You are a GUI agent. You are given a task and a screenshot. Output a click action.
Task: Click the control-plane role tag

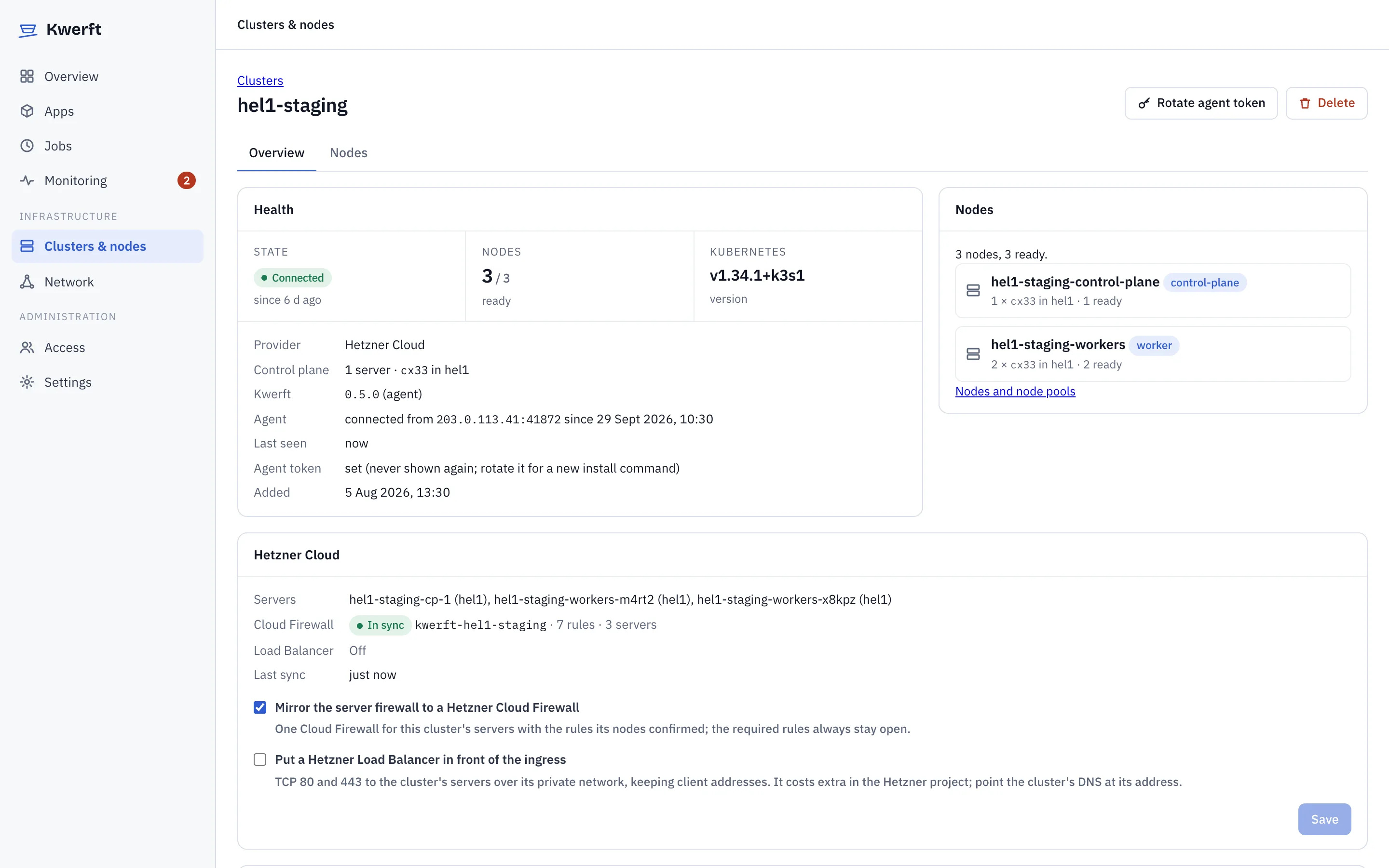coord(1205,283)
